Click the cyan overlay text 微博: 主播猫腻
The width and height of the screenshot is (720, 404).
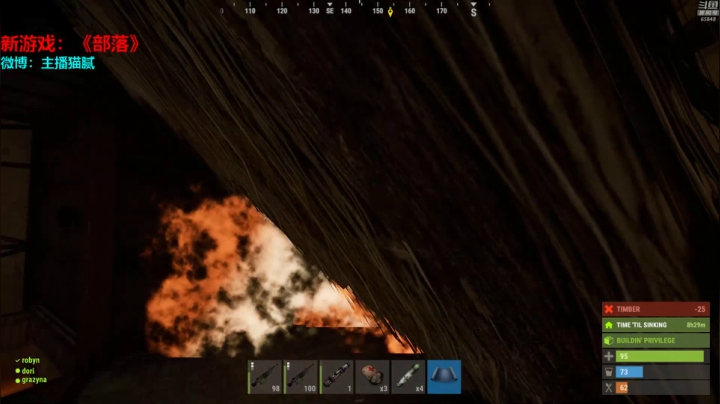click(x=48, y=63)
